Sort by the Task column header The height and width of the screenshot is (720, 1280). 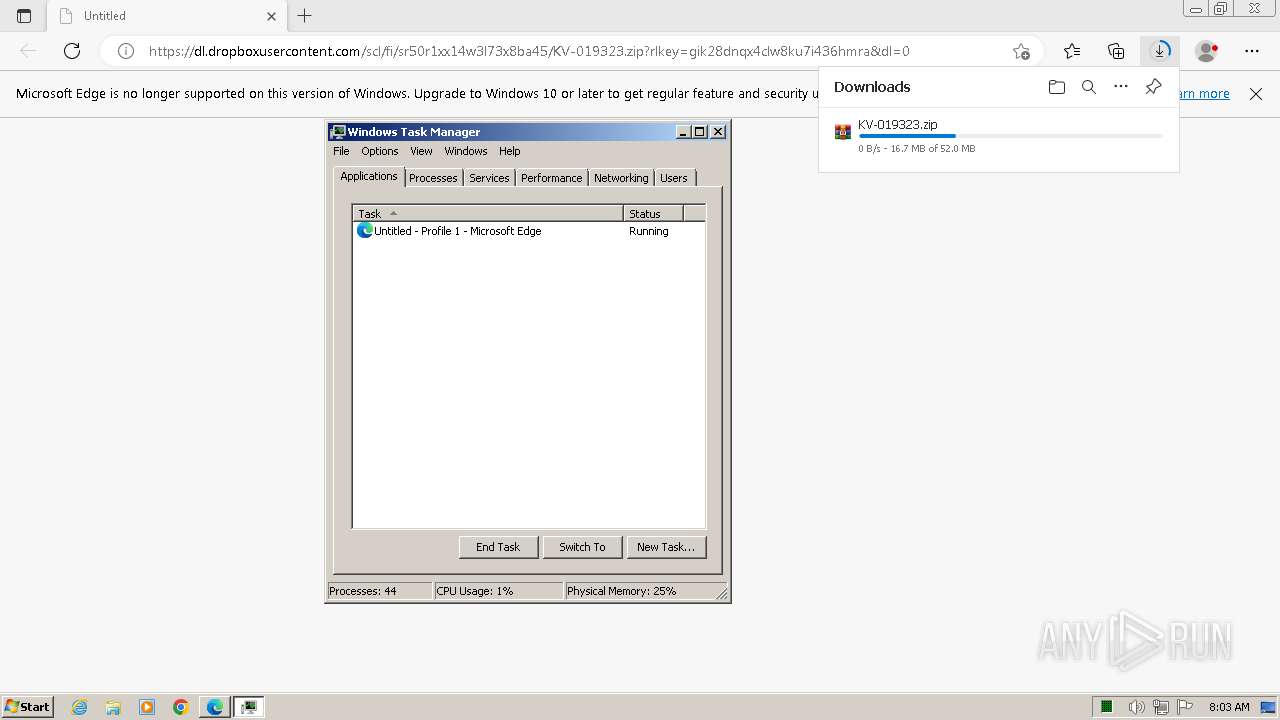click(x=488, y=213)
